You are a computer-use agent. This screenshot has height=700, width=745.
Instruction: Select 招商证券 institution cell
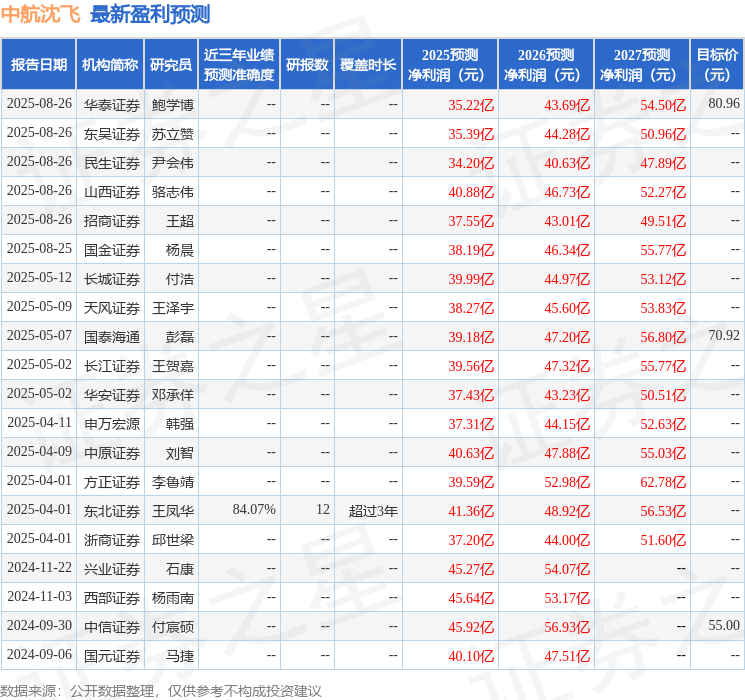[x=112, y=221]
